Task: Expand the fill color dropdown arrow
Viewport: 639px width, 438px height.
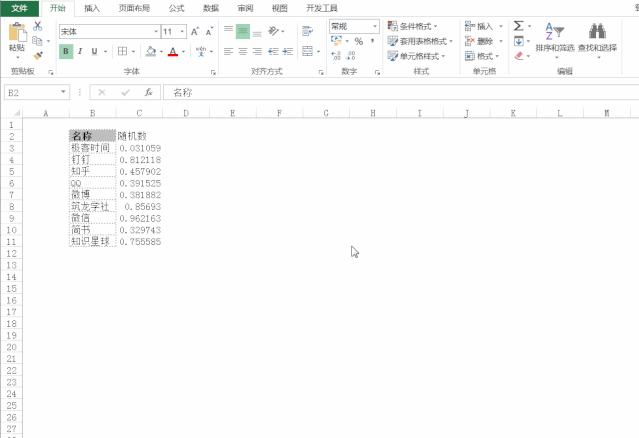Action: coord(161,52)
